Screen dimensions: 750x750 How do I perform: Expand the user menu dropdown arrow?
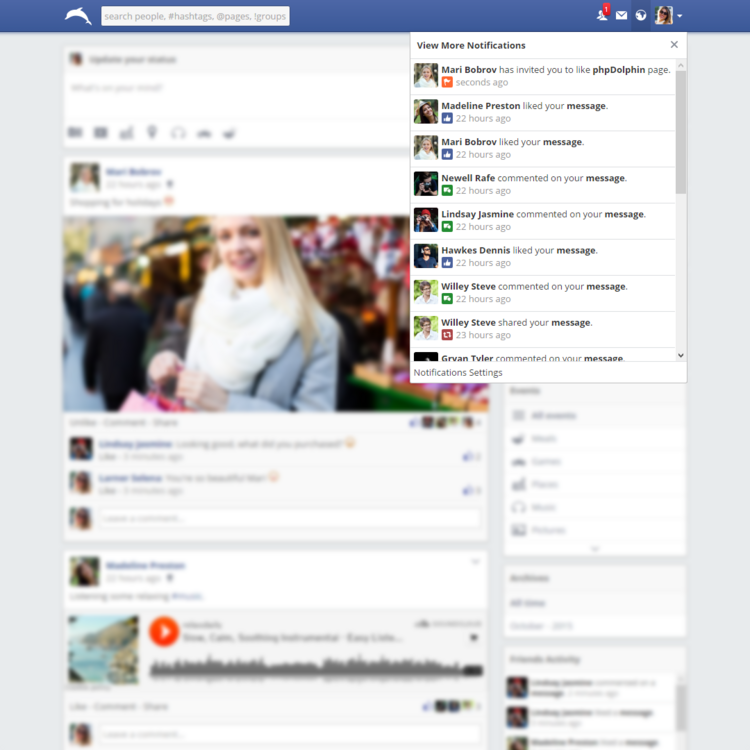680,16
